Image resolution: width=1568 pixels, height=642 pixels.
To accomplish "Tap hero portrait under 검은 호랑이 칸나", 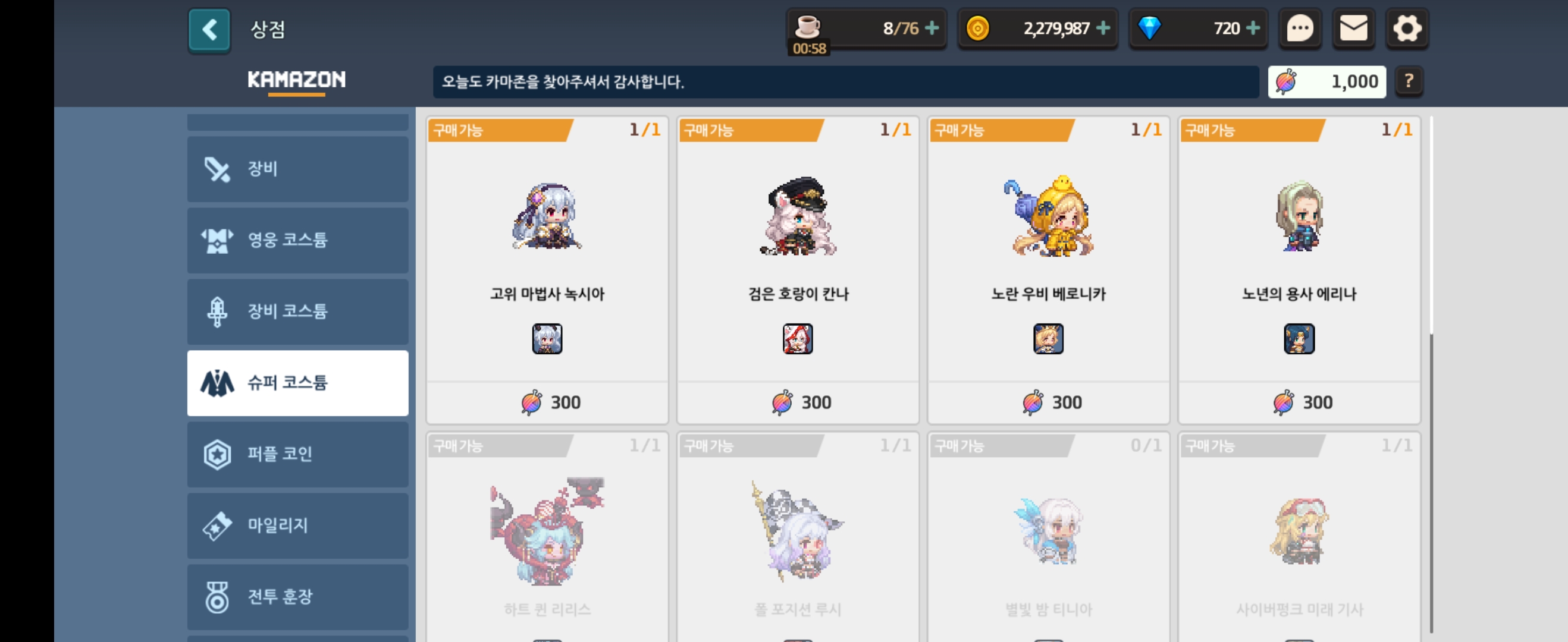I will [798, 338].
